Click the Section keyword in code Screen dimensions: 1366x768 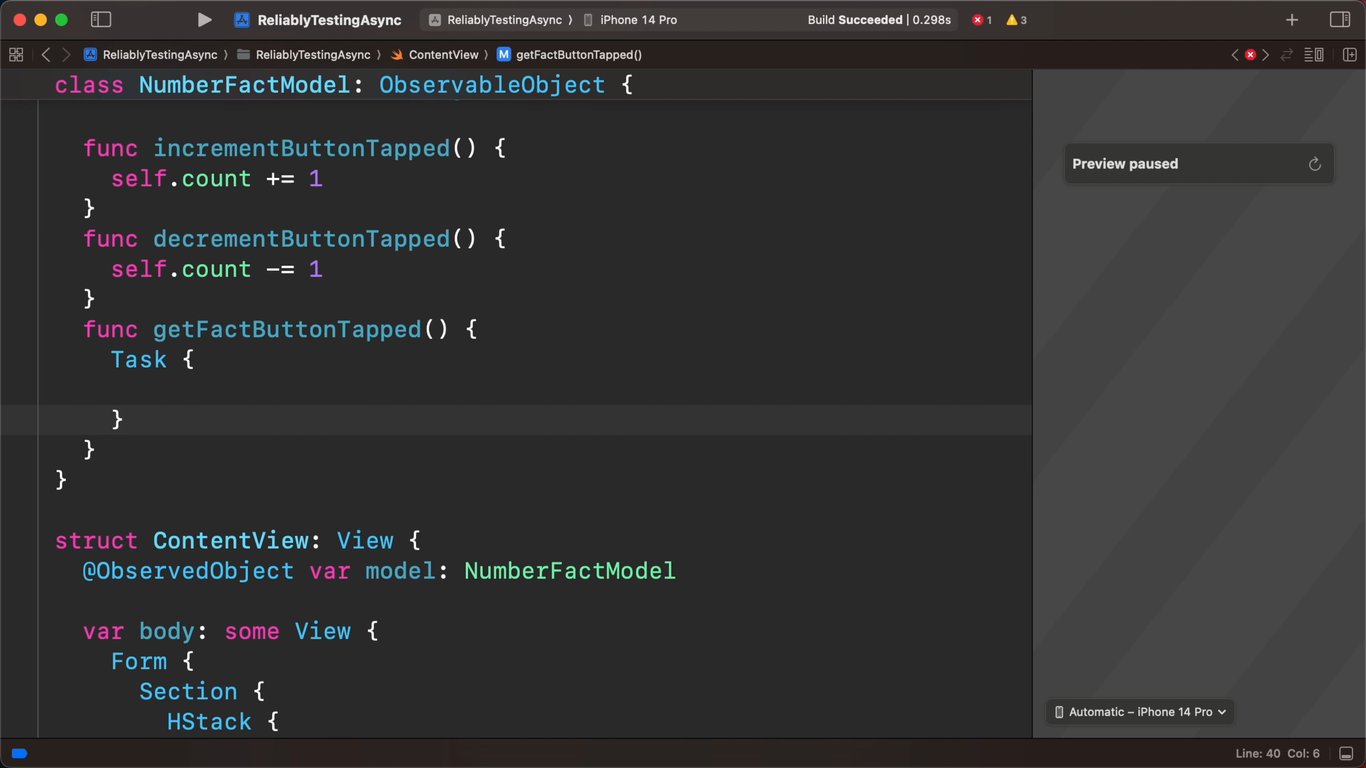click(188, 691)
